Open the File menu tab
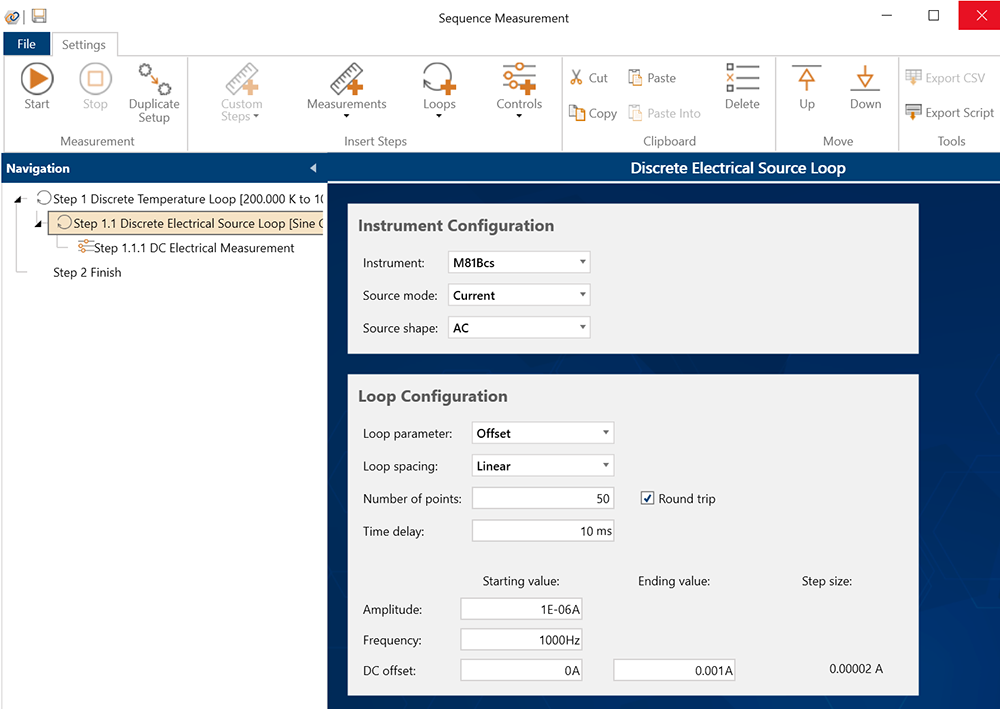1000x709 pixels. tap(26, 44)
